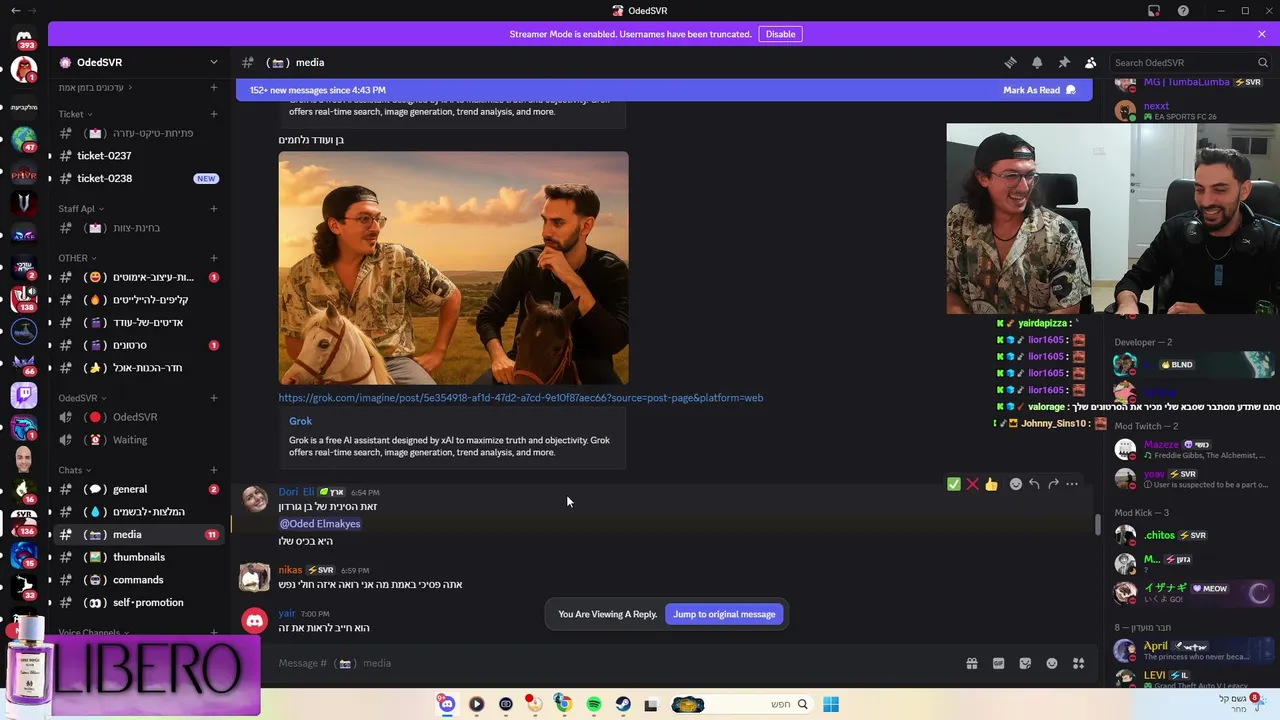
Task: Select the media channel
Action: pos(139,535)
